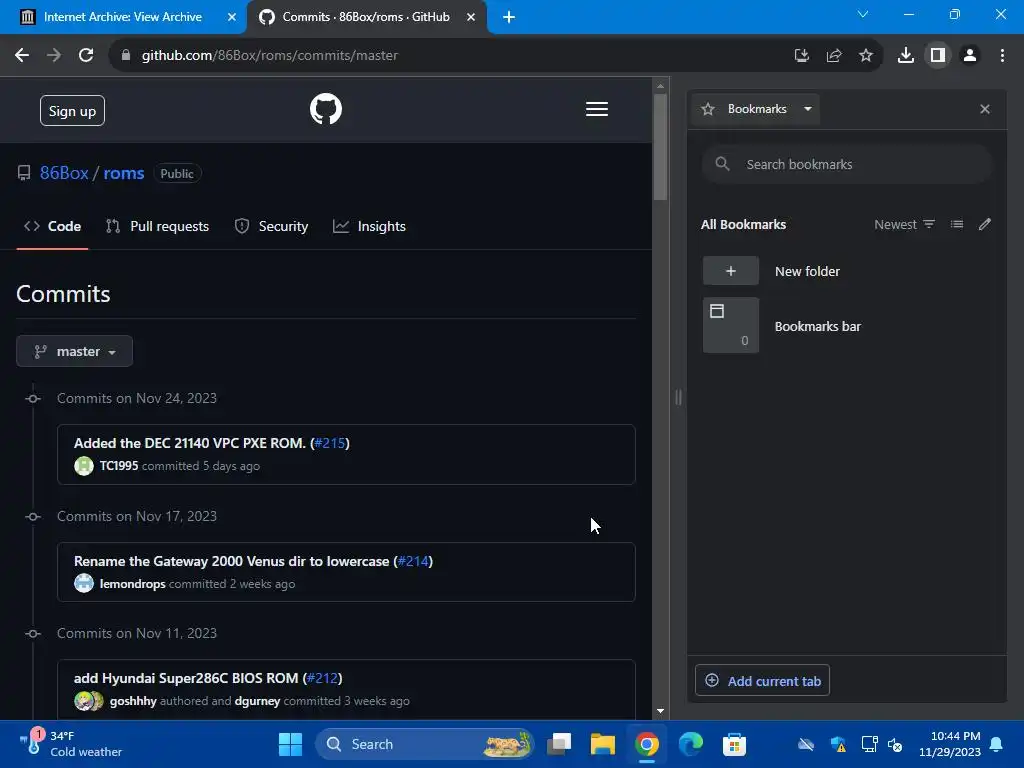
Task: Open the Newest sort dropdown
Action: [x=904, y=224]
